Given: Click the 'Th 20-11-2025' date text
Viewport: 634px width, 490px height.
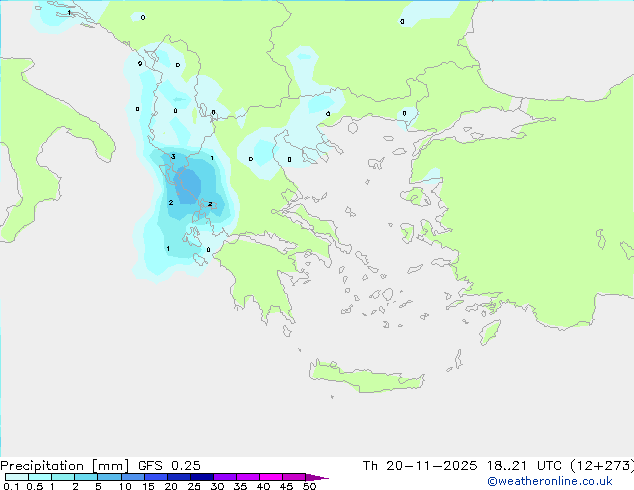Looking at the screenshot, I should [420, 466].
